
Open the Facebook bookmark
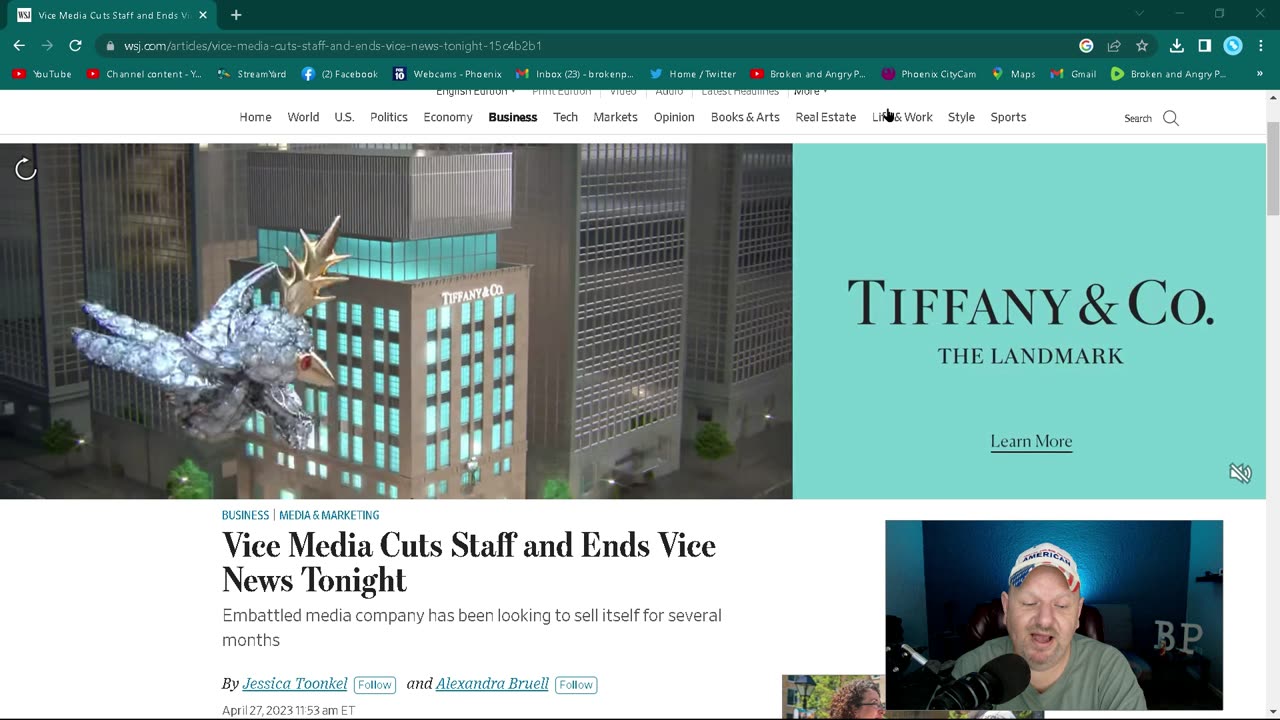(x=340, y=74)
